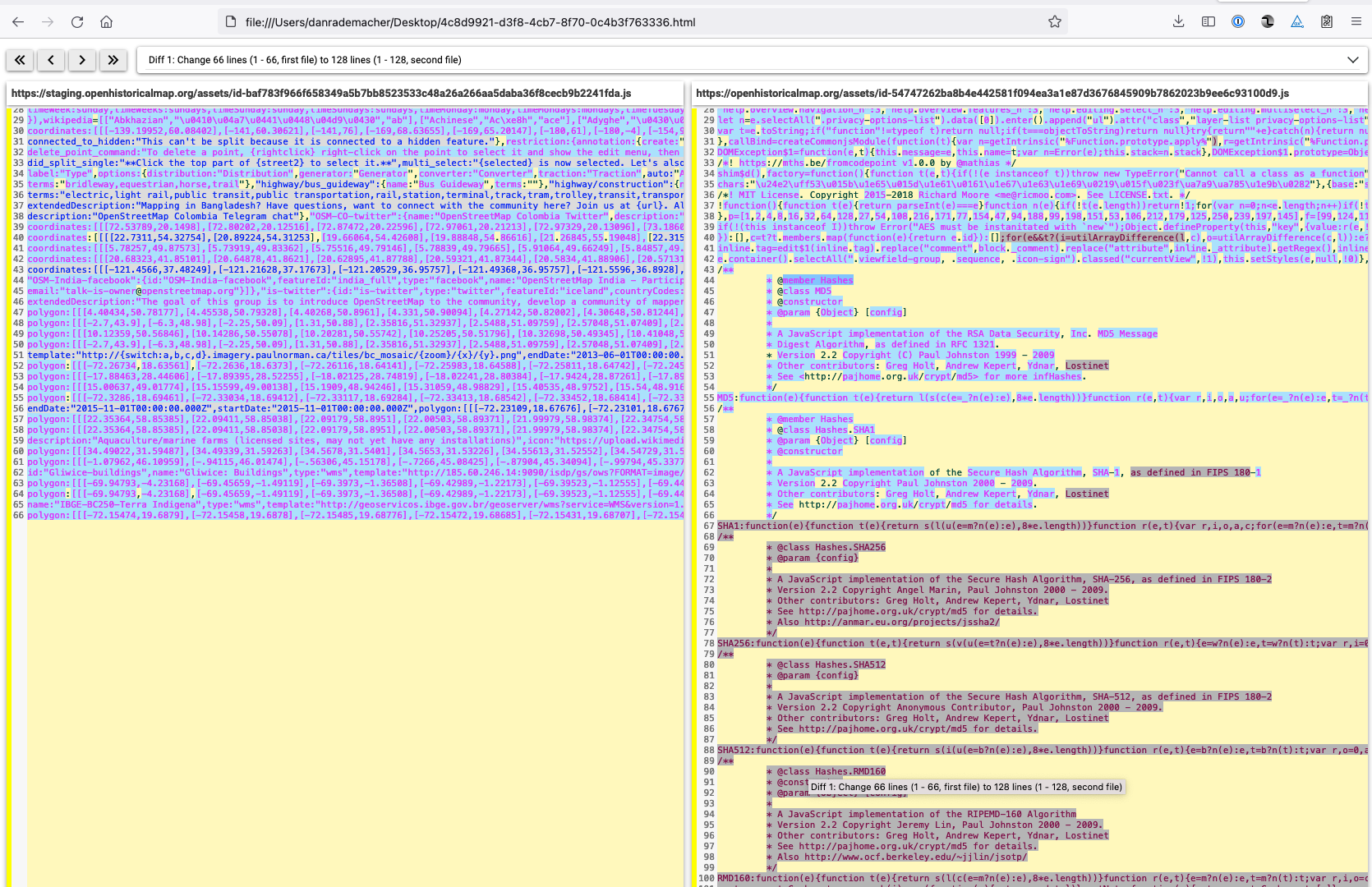Reload the current diff page
This screenshot has height=887, width=1372.
[x=77, y=22]
